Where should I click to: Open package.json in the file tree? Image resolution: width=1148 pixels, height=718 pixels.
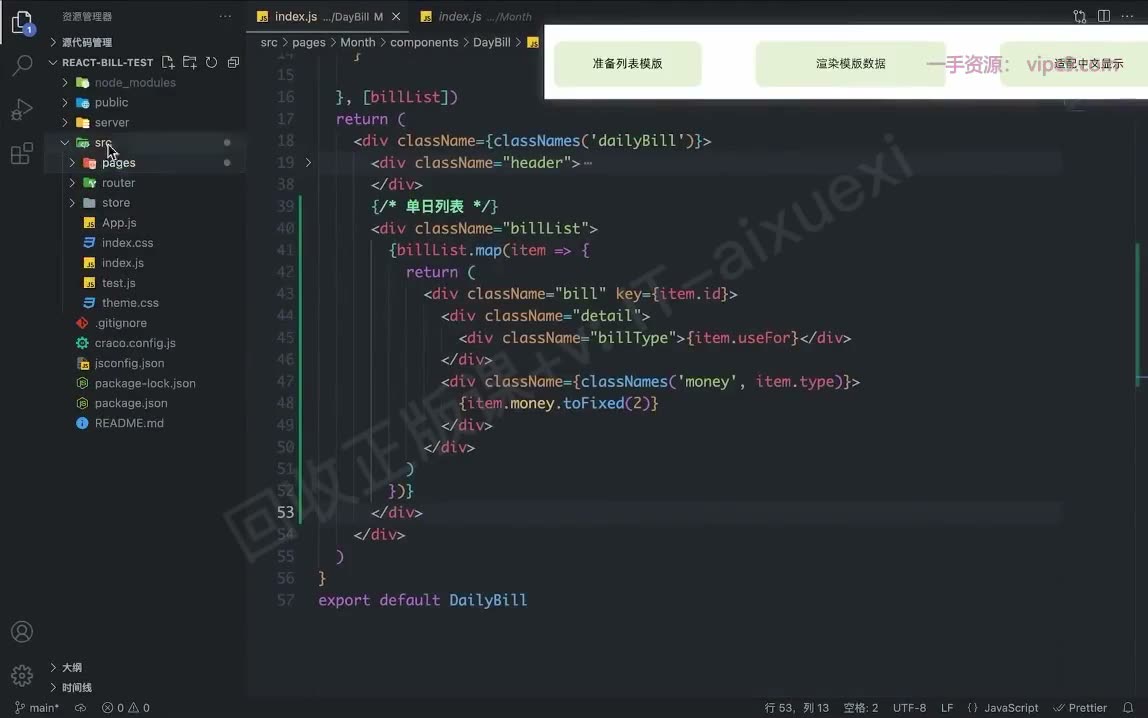click(131, 403)
